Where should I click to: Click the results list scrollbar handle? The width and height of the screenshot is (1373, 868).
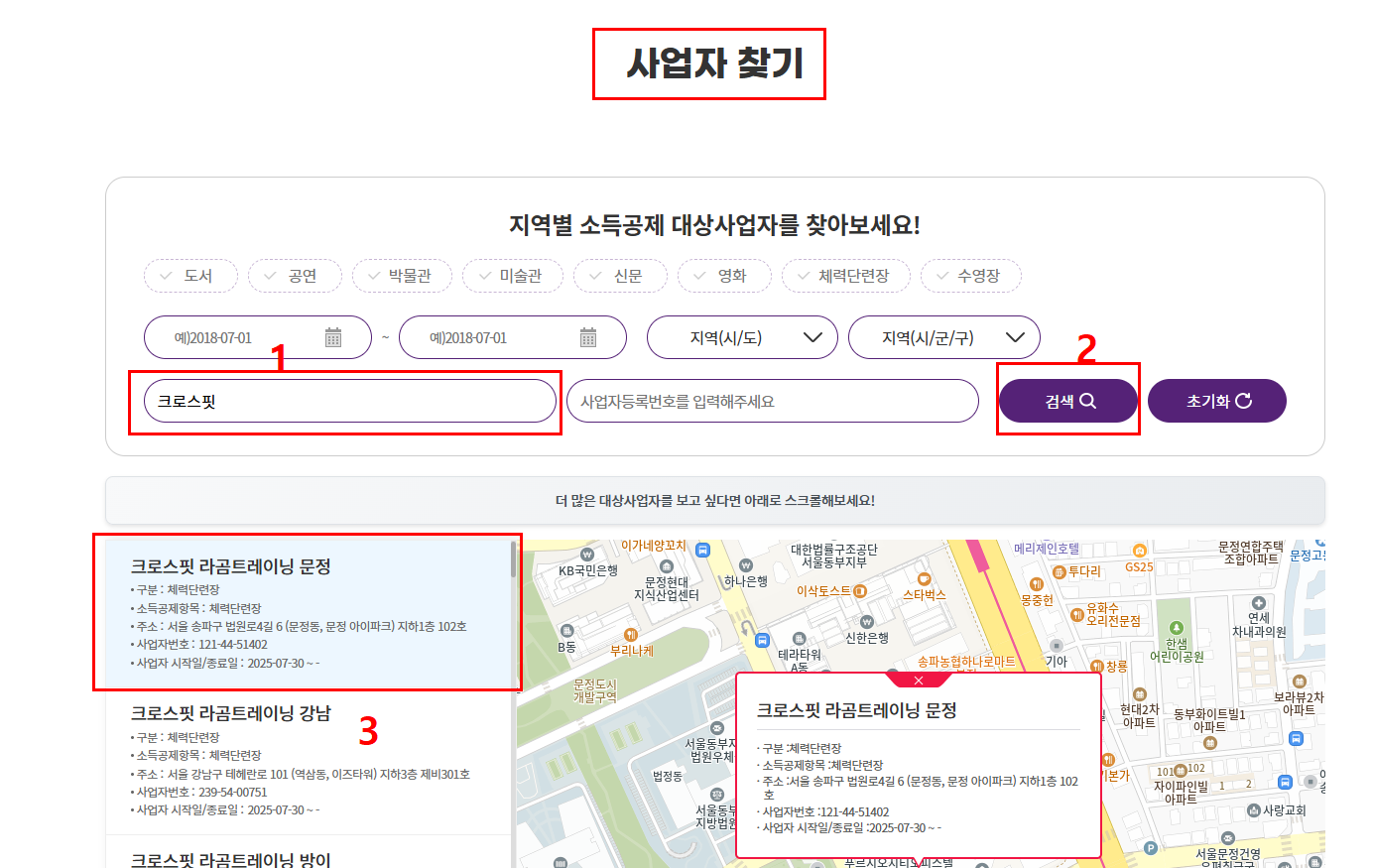click(x=513, y=558)
